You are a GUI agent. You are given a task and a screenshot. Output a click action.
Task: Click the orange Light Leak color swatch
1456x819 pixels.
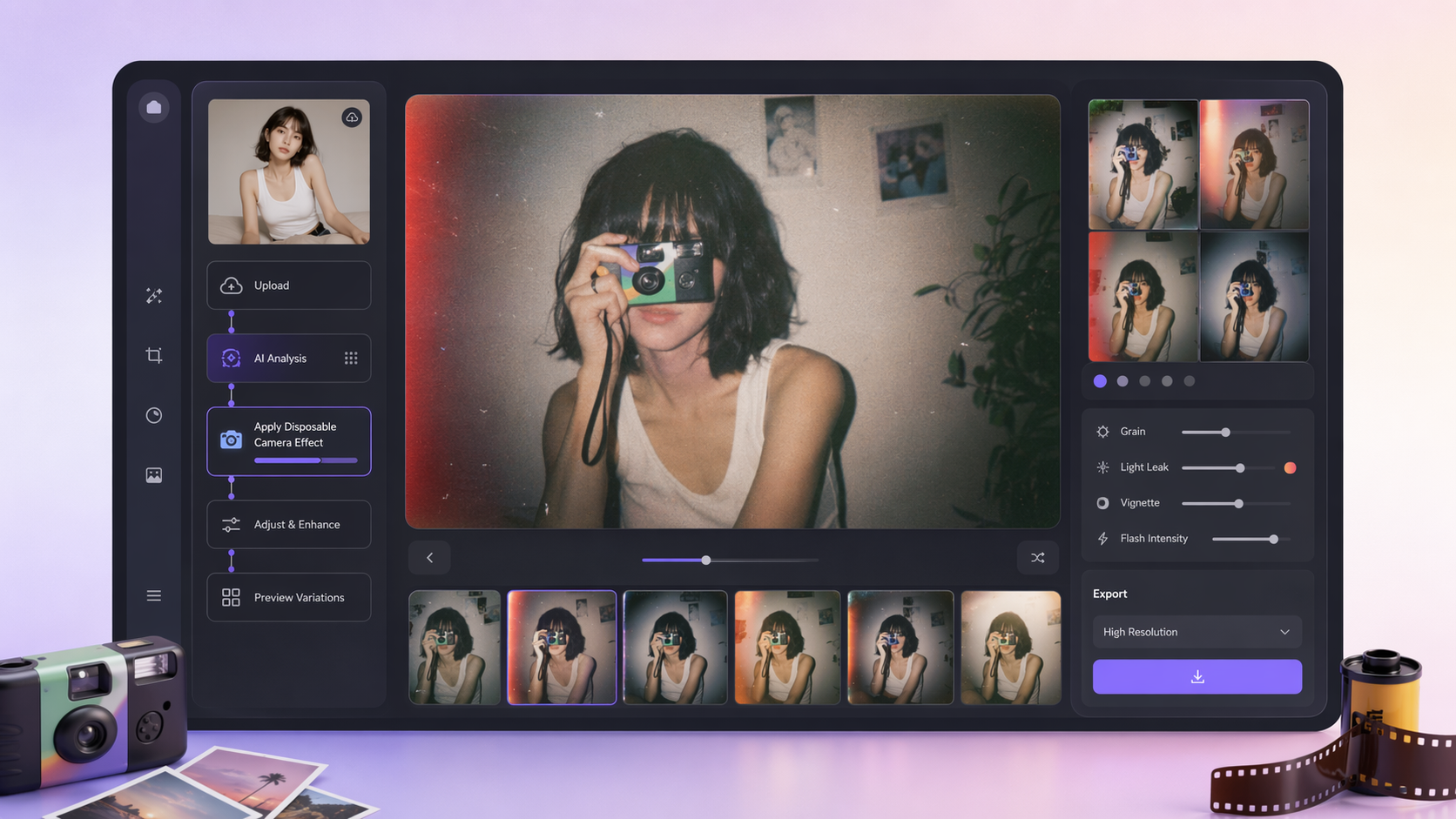click(1291, 468)
